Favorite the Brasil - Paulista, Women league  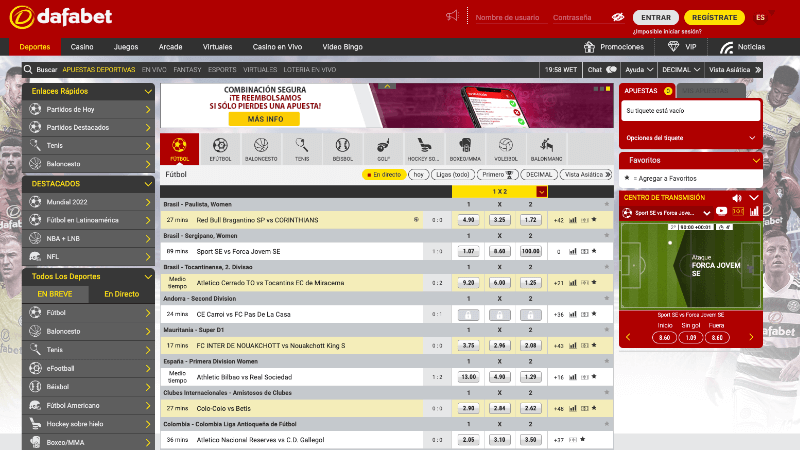pos(607,204)
